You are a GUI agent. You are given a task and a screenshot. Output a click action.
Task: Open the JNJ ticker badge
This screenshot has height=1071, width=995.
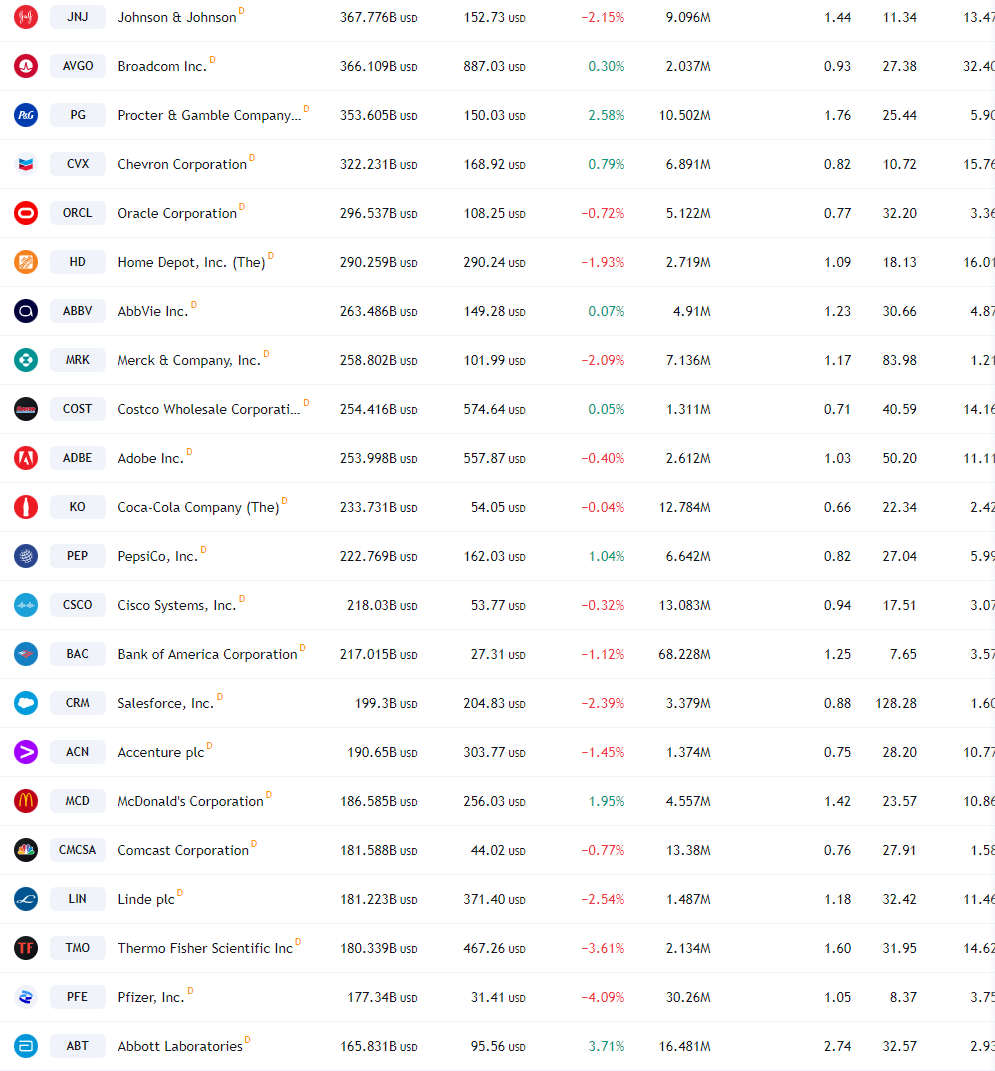[78, 17]
